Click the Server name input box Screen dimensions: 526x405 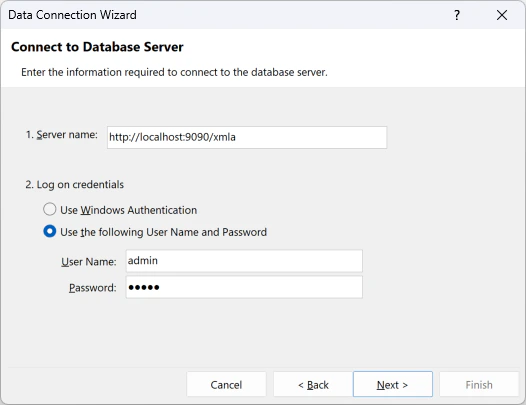(x=247, y=137)
